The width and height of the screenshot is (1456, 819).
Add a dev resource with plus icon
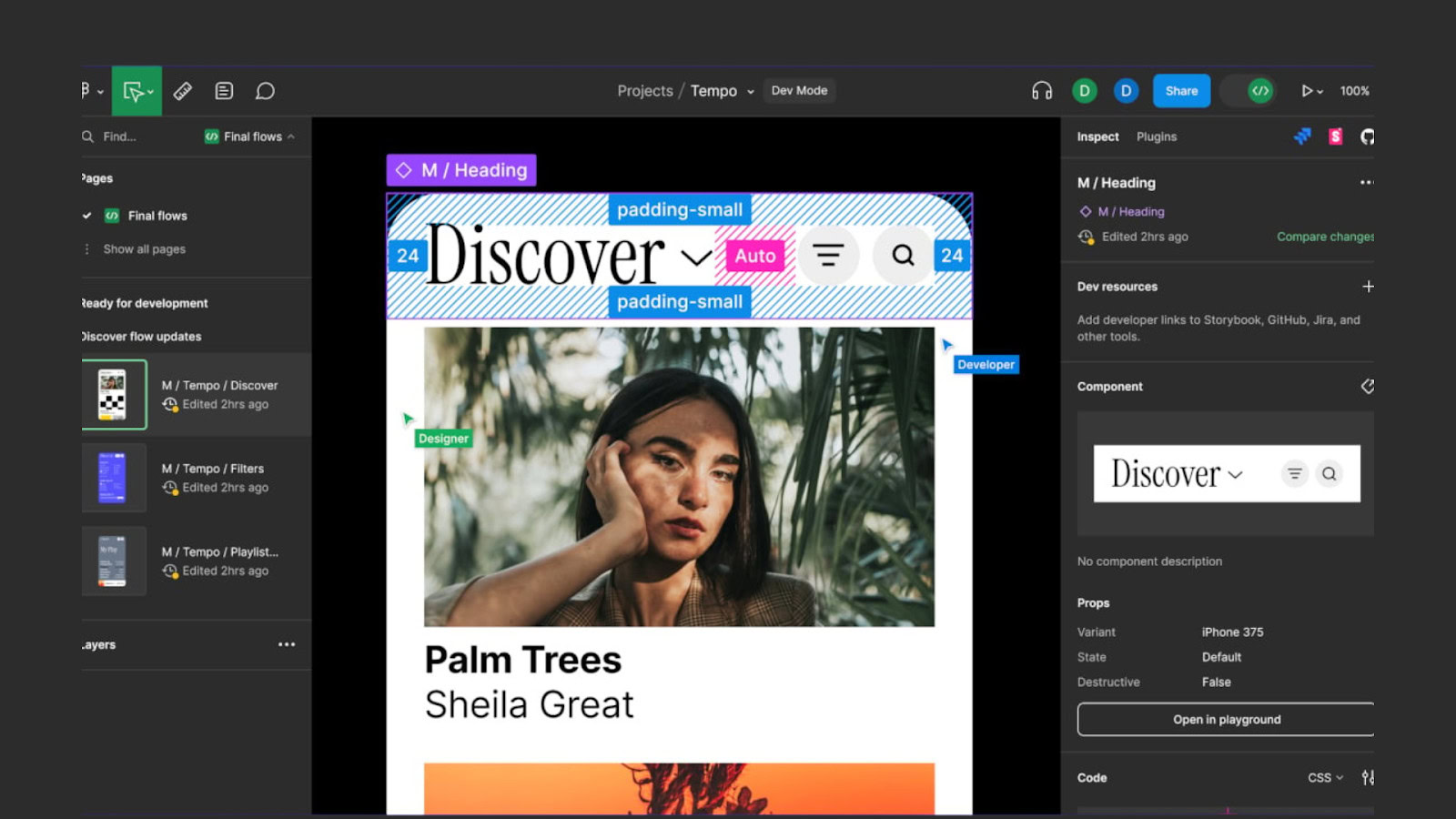pos(1367,287)
